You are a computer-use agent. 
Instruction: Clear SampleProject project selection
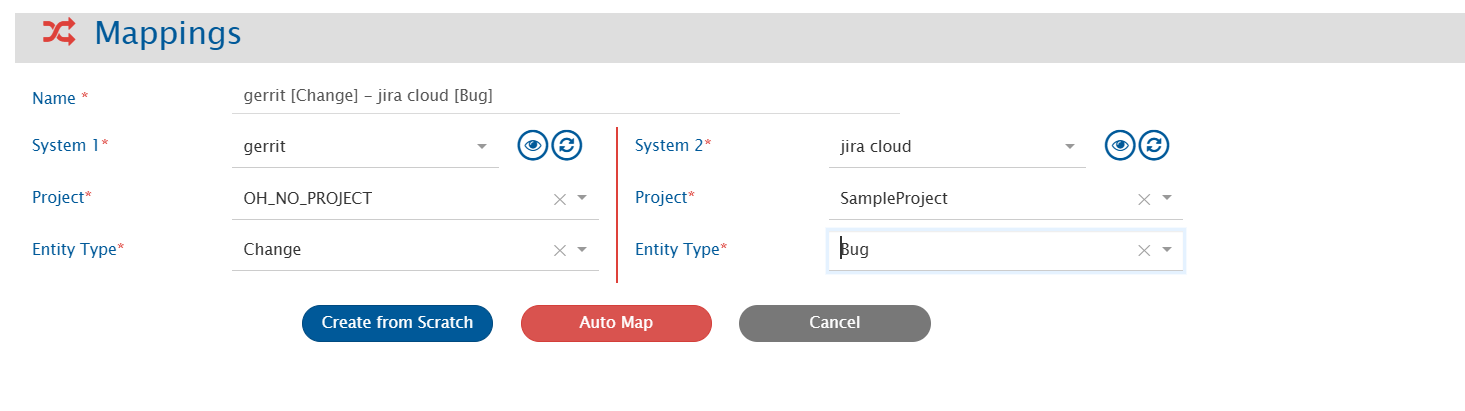pos(1144,199)
